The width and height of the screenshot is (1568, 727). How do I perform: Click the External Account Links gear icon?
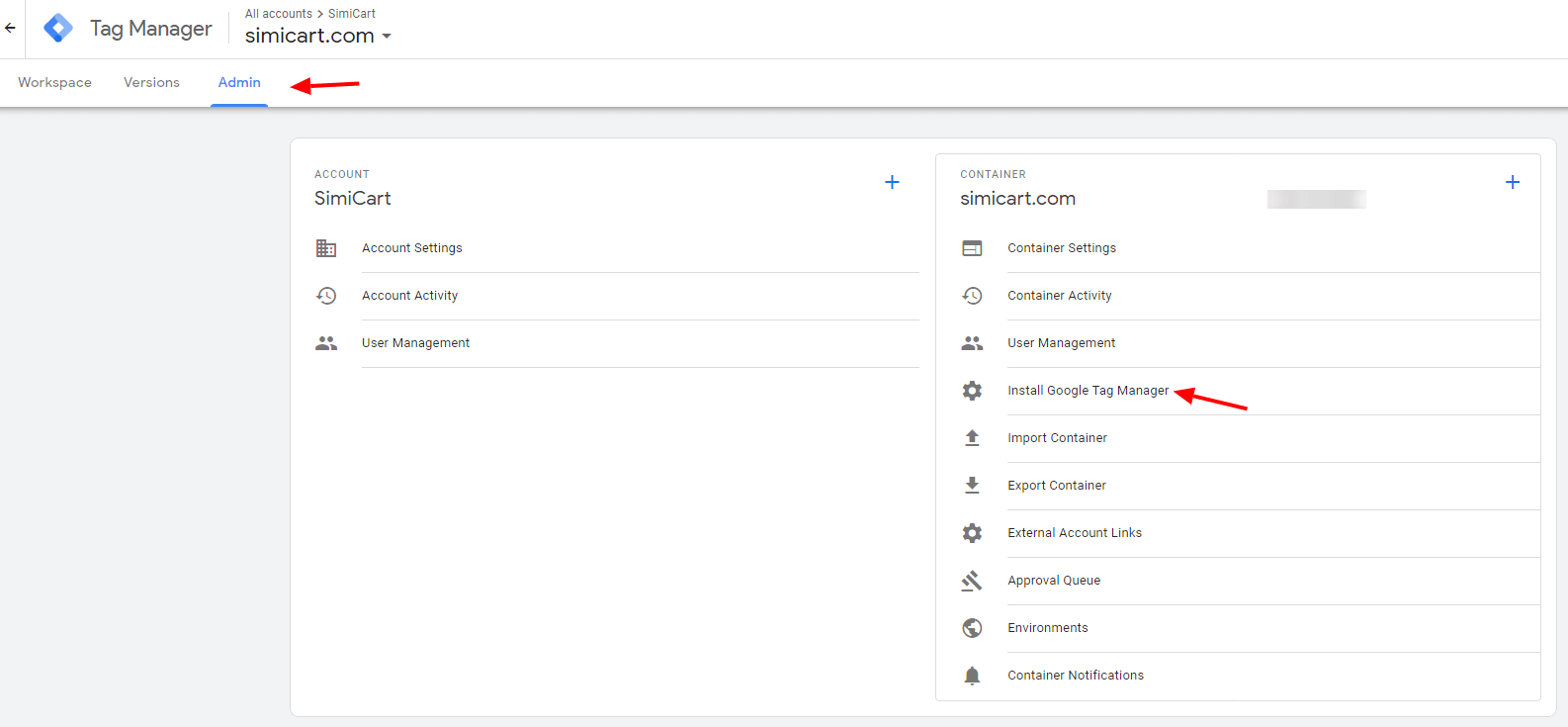pos(972,533)
